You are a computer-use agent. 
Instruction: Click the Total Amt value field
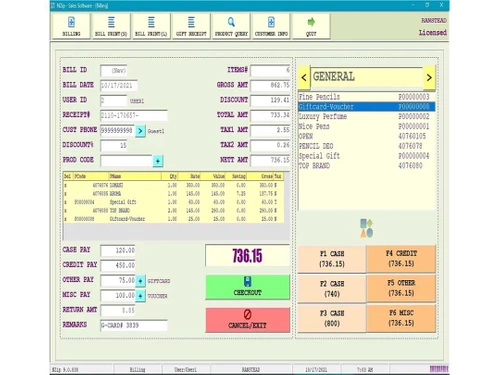point(270,115)
